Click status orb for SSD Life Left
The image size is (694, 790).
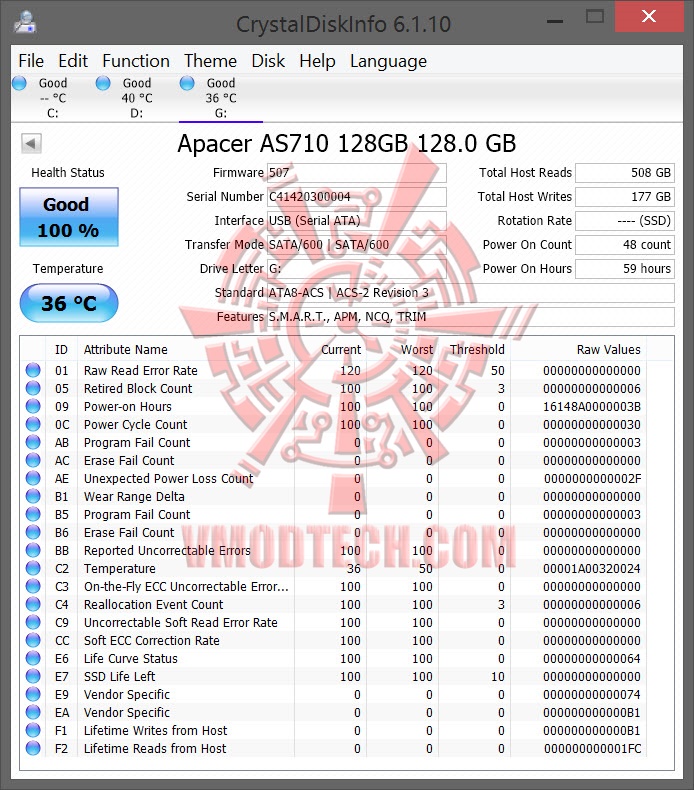coord(33,676)
